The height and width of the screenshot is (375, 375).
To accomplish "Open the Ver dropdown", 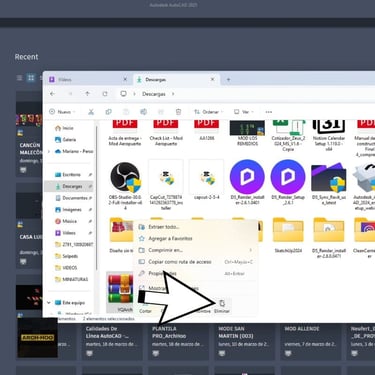I will [244, 112].
